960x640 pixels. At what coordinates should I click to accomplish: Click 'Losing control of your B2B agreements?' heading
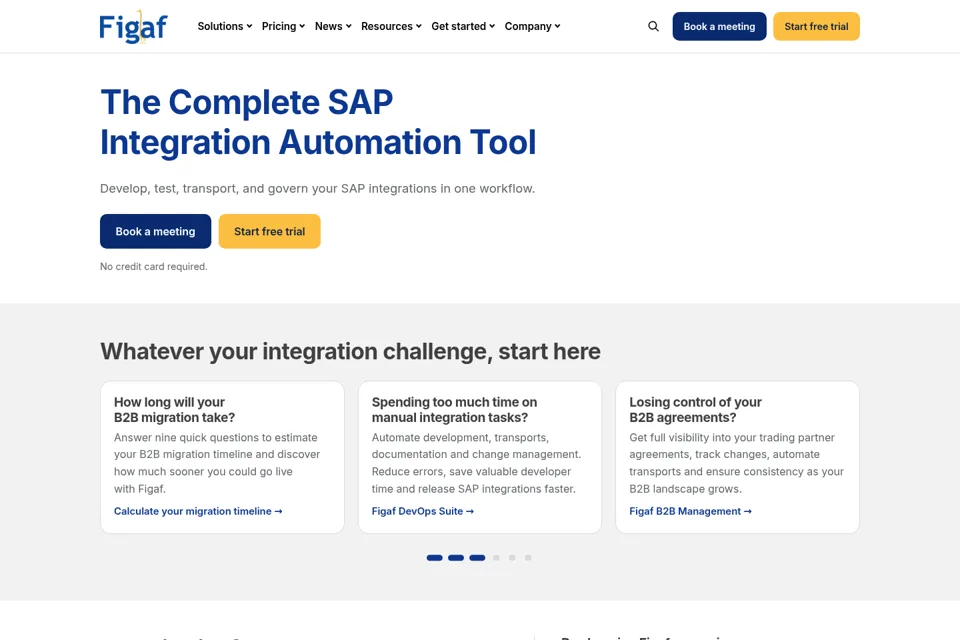pos(696,410)
